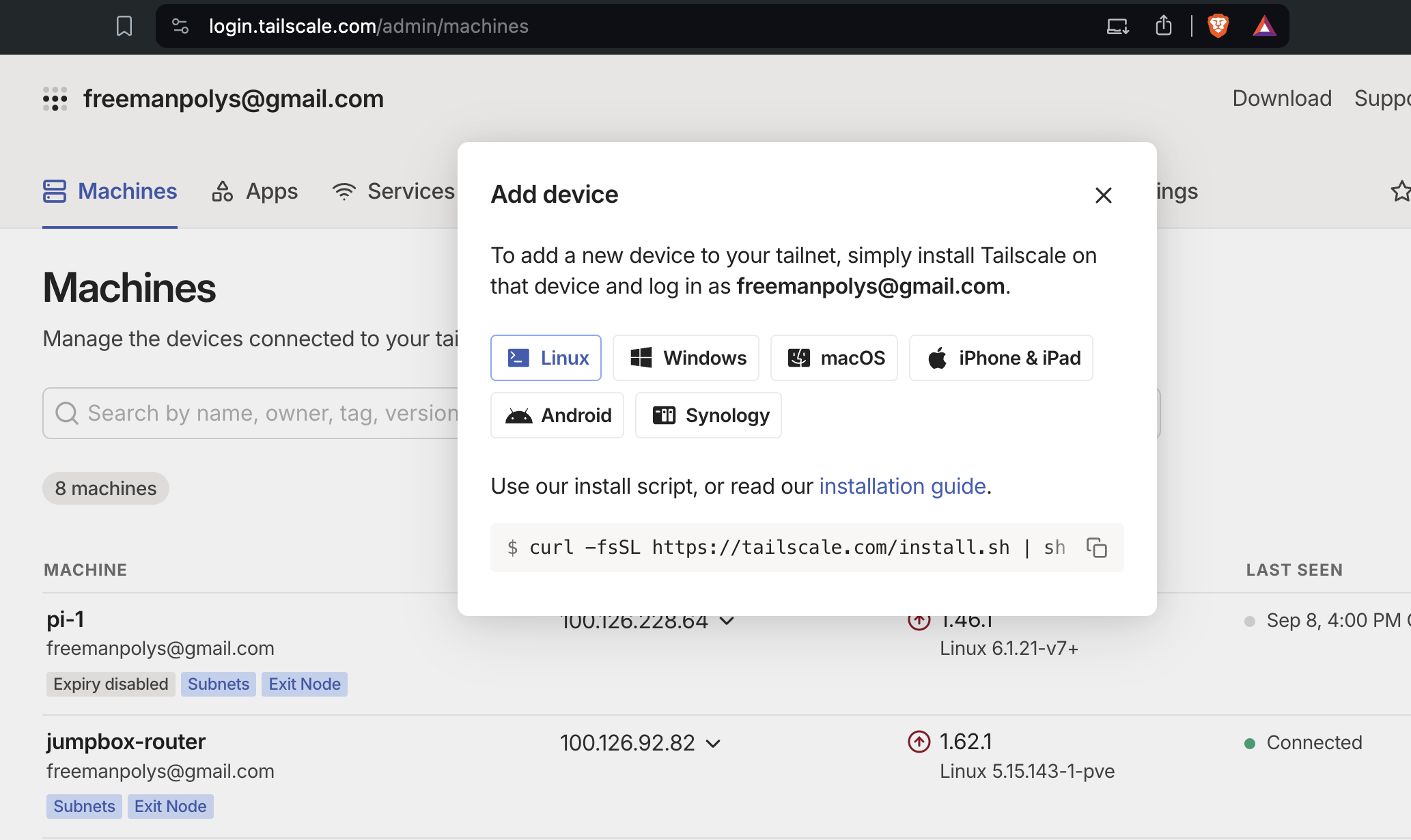This screenshot has height=840, width=1411.
Task: Click jumpbox-router Subnets tag
Action: coord(85,807)
